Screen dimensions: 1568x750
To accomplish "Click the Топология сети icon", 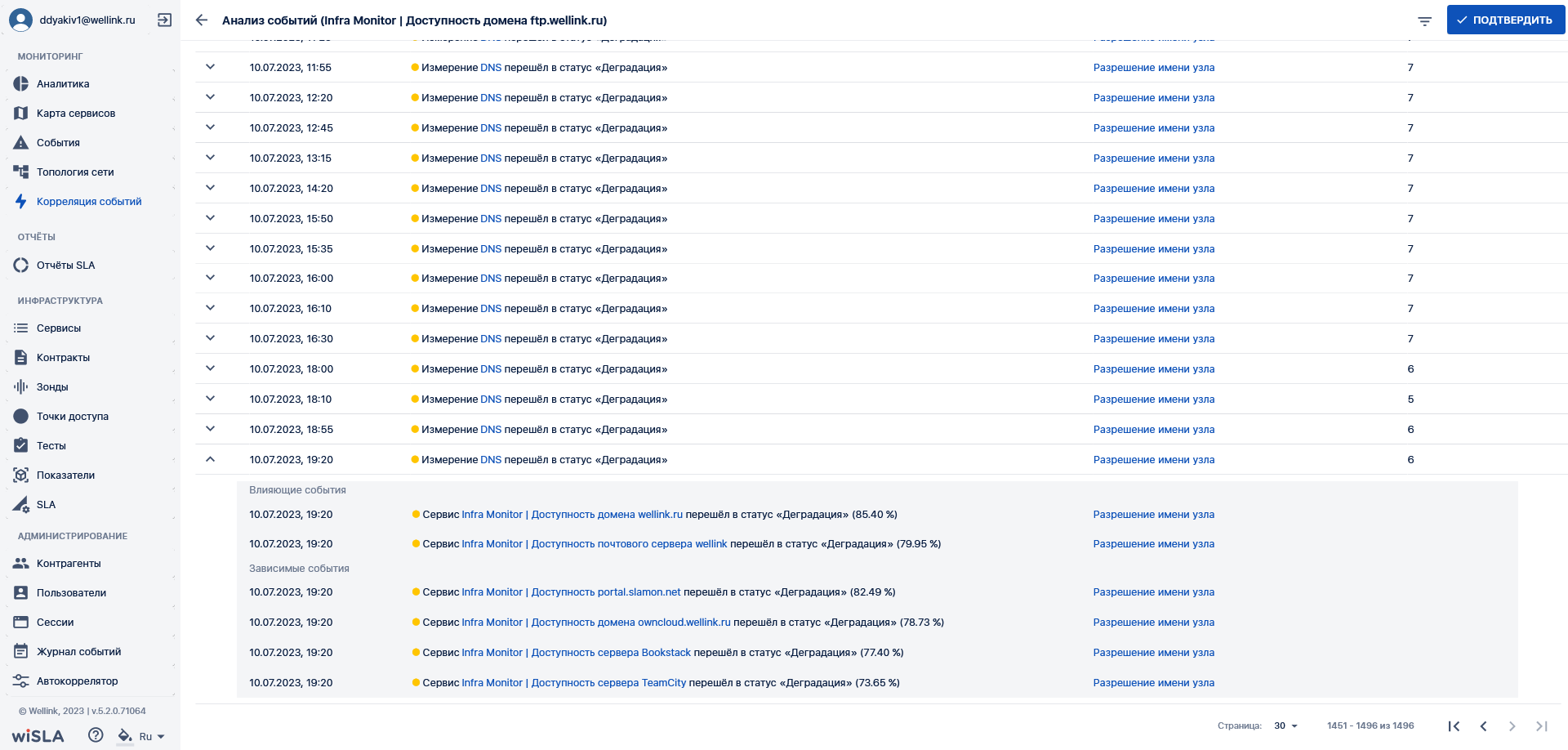I will [21, 172].
